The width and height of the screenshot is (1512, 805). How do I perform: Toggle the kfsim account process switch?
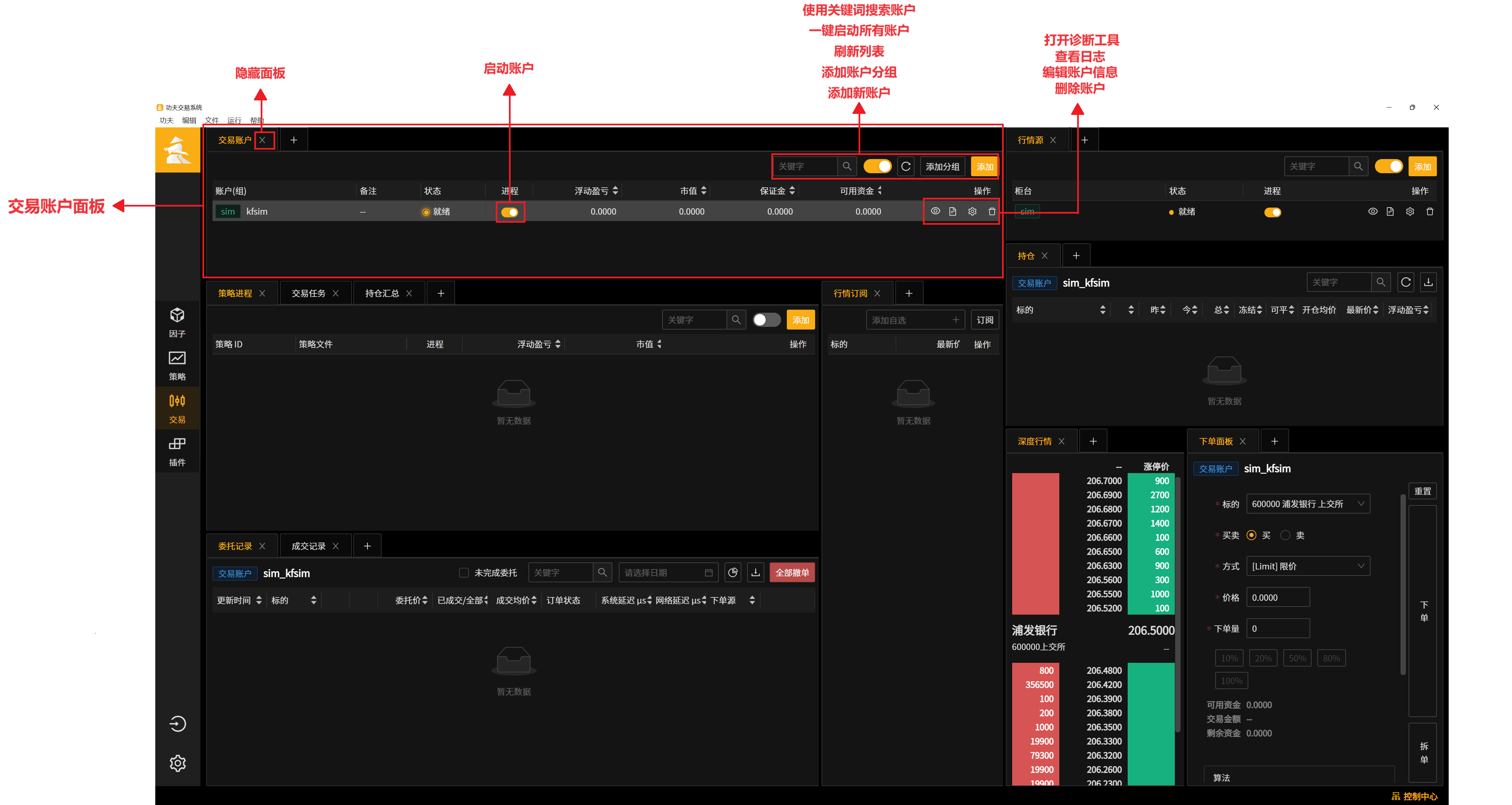pos(510,212)
